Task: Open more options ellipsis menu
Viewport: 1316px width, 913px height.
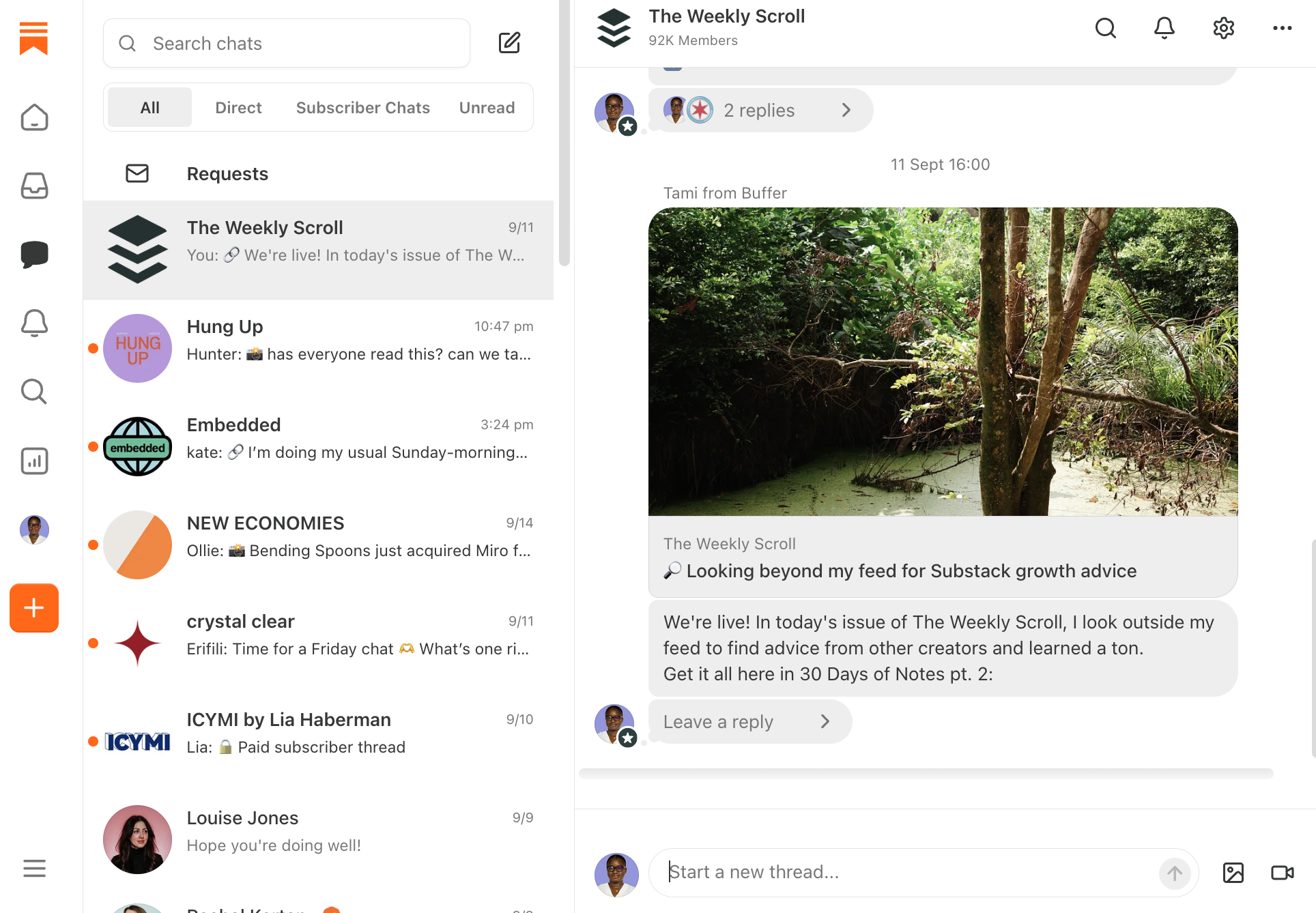Action: click(1283, 28)
